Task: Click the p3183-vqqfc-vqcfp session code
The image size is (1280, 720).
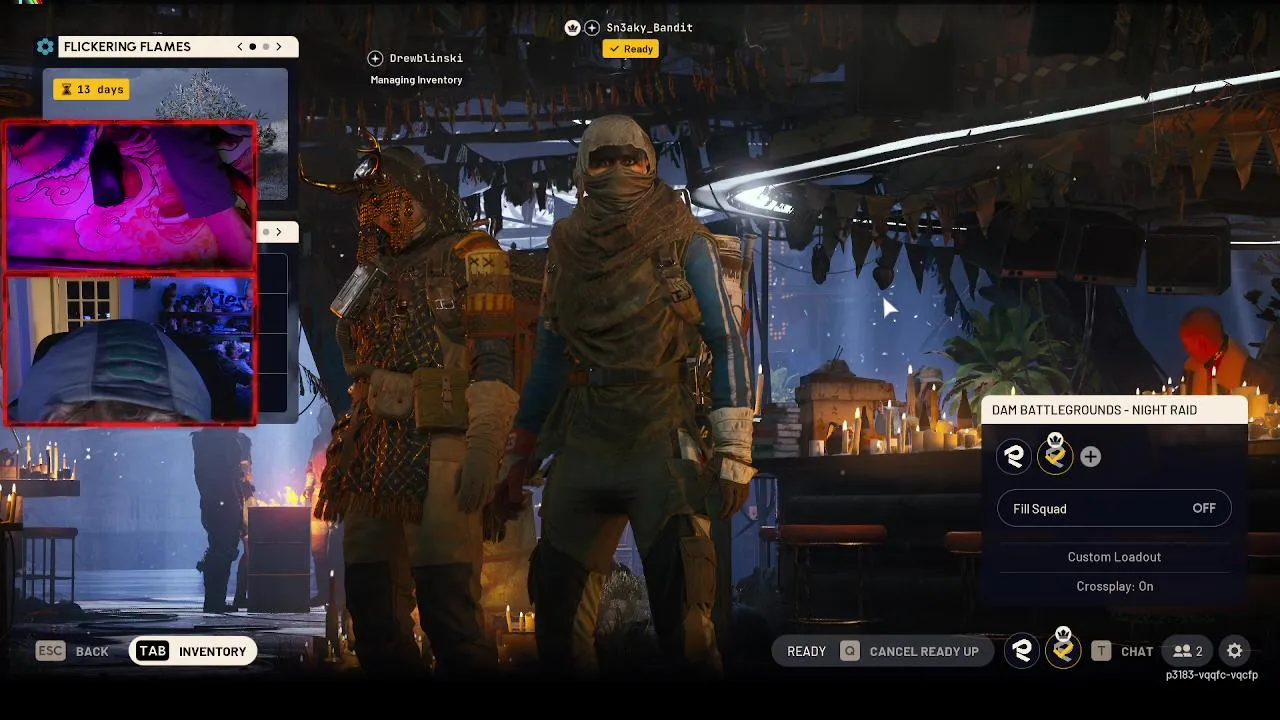Action: [x=1211, y=675]
